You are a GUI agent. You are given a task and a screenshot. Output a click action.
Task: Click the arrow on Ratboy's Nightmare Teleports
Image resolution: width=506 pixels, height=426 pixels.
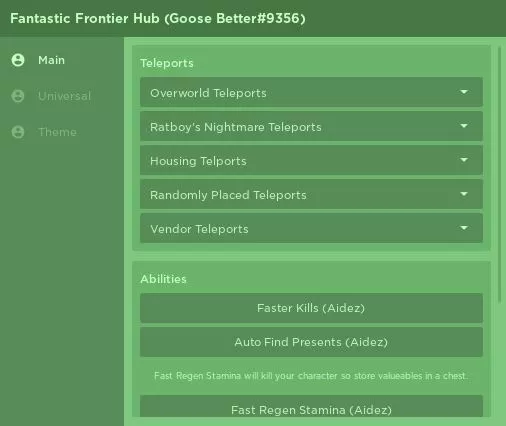pyautogui.click(x=464, y=126)
